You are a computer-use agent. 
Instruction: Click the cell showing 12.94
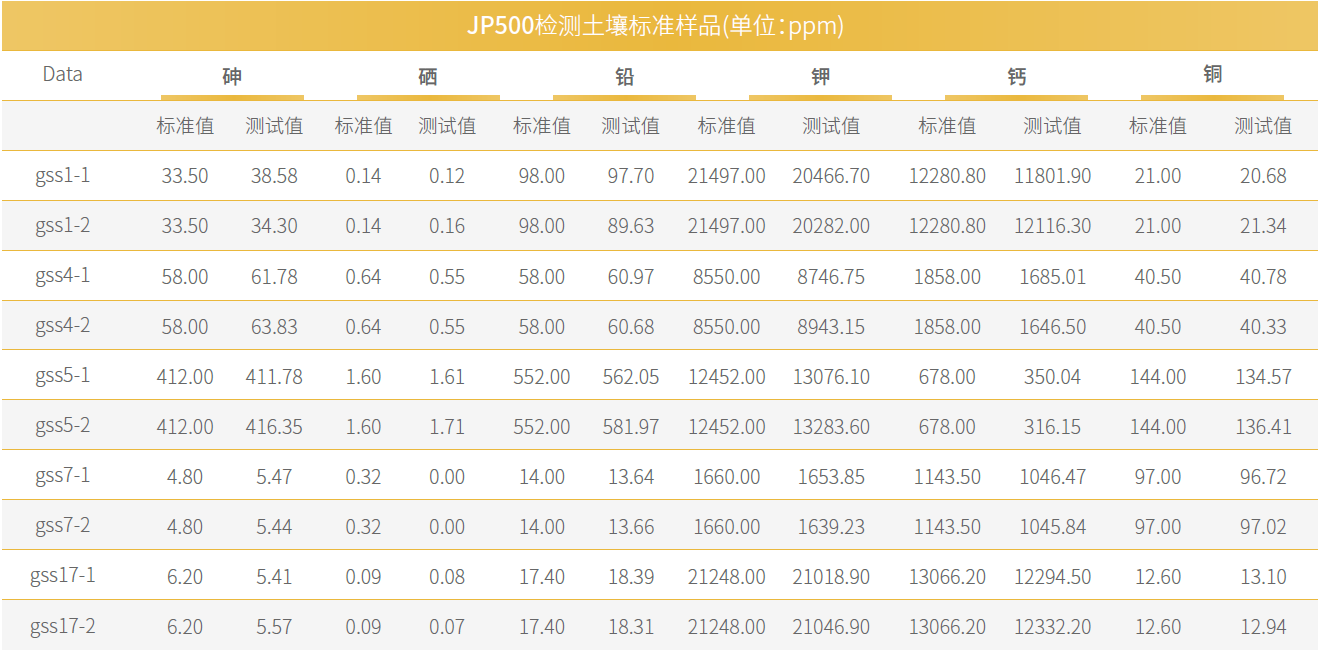1263,627
